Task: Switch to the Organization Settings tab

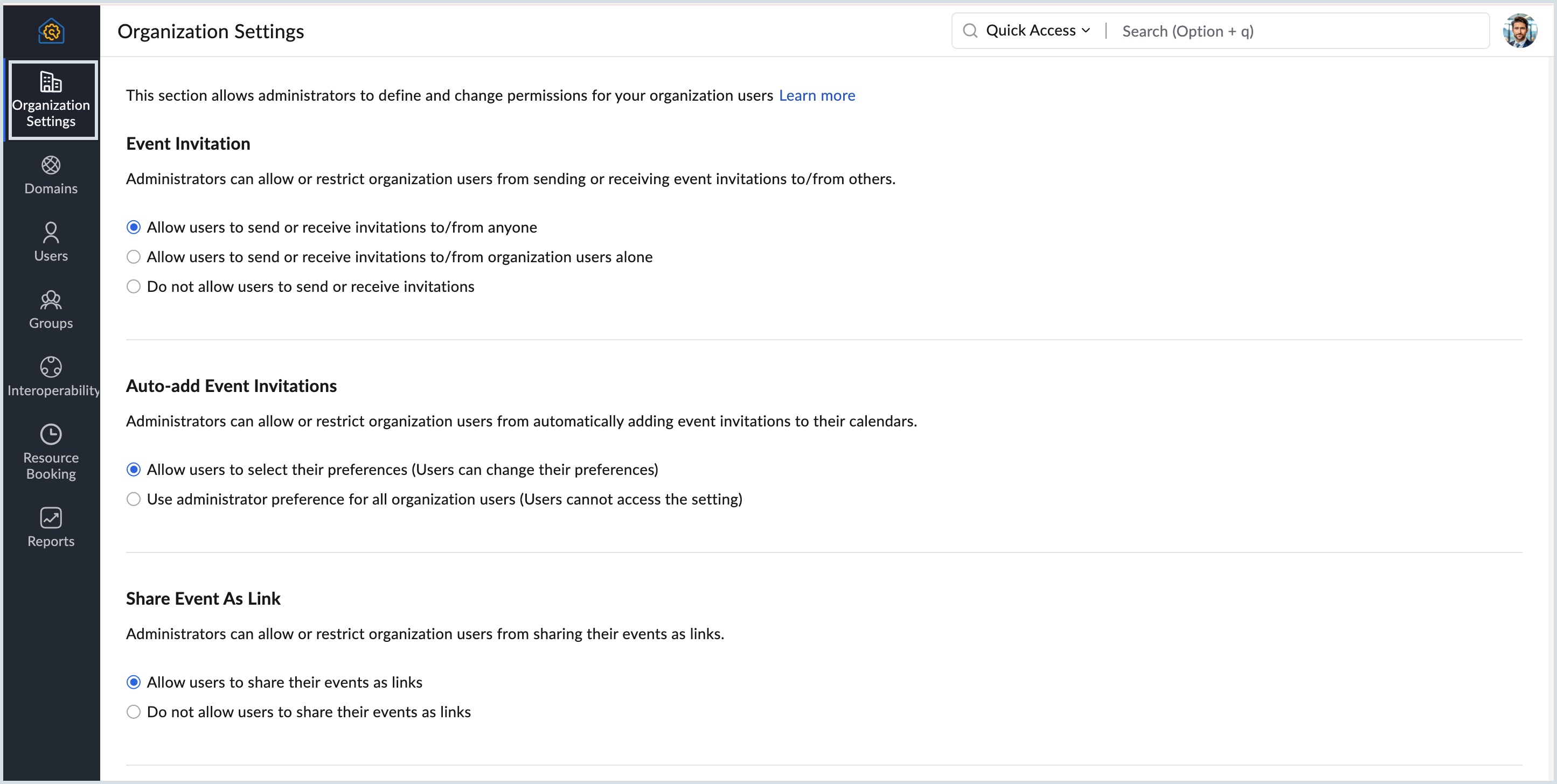Action: (x=52, y=100)
